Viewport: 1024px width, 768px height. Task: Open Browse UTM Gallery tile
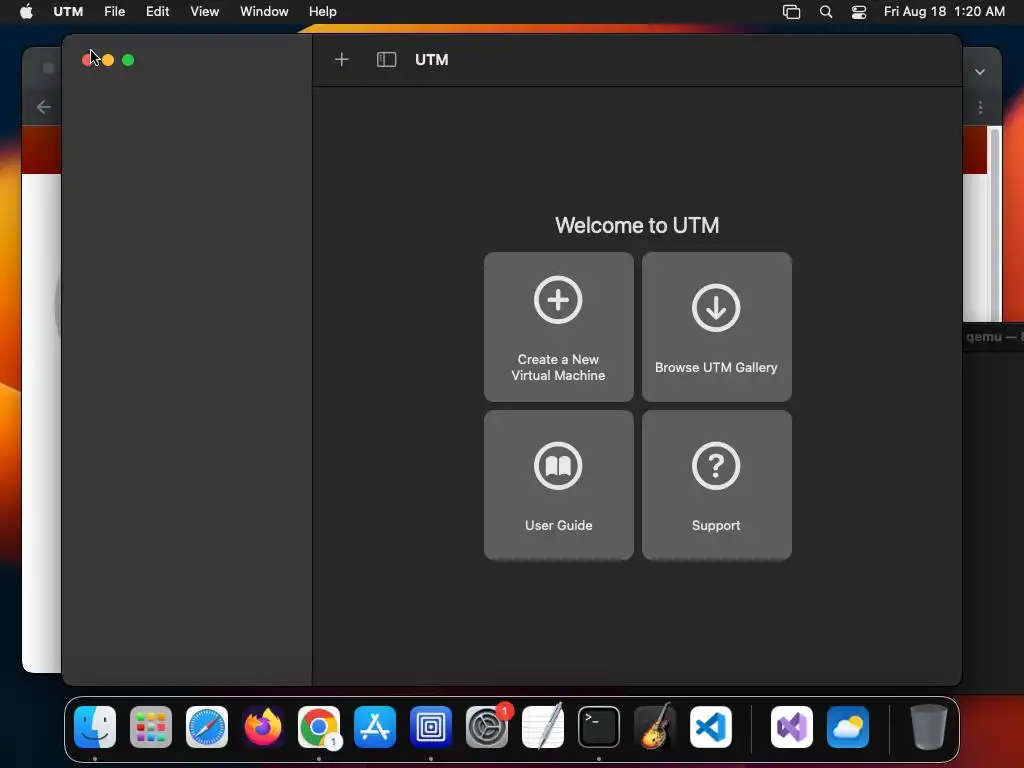716,327
